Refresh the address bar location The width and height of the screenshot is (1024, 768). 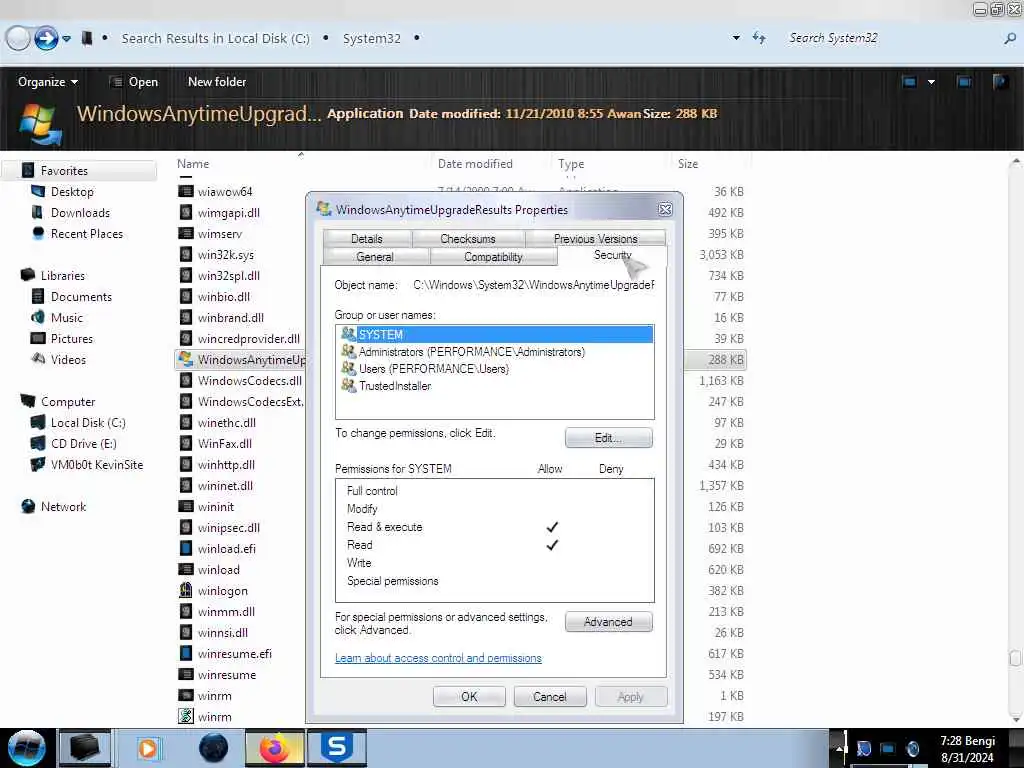point(759,38)
